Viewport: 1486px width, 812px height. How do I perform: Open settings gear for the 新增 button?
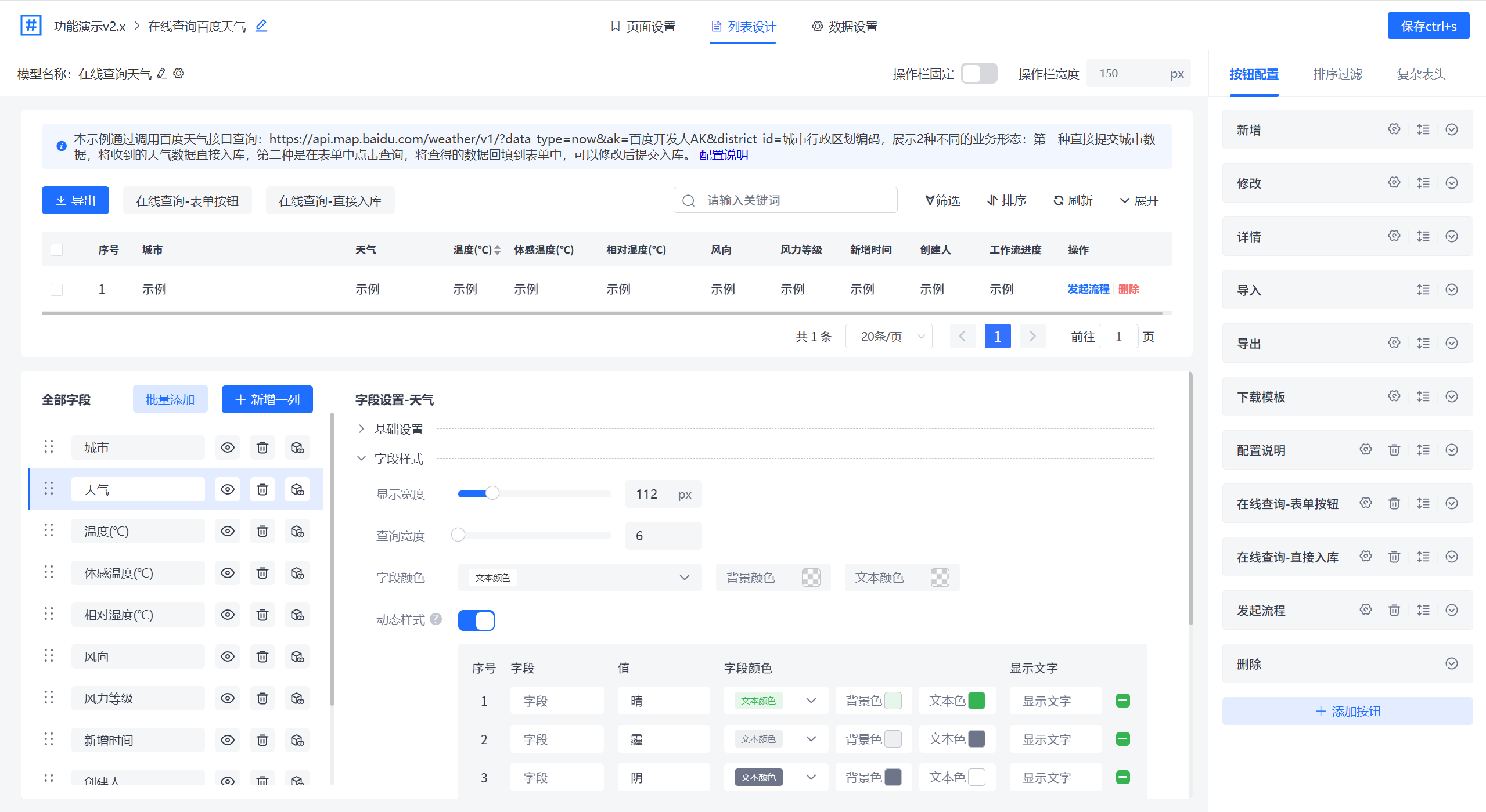(x=1394, y=129)
